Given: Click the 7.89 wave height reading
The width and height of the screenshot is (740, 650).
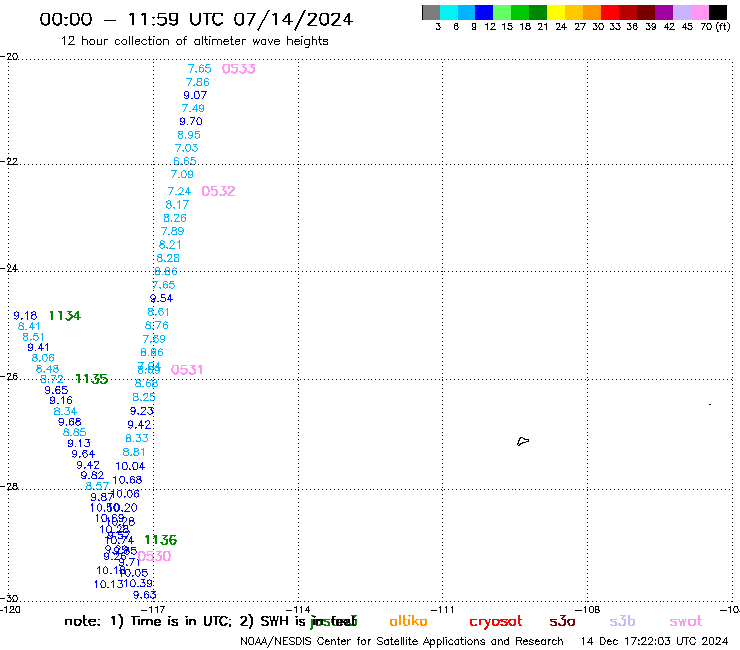Looking at the screenshot, I should (x=172, y=231).
